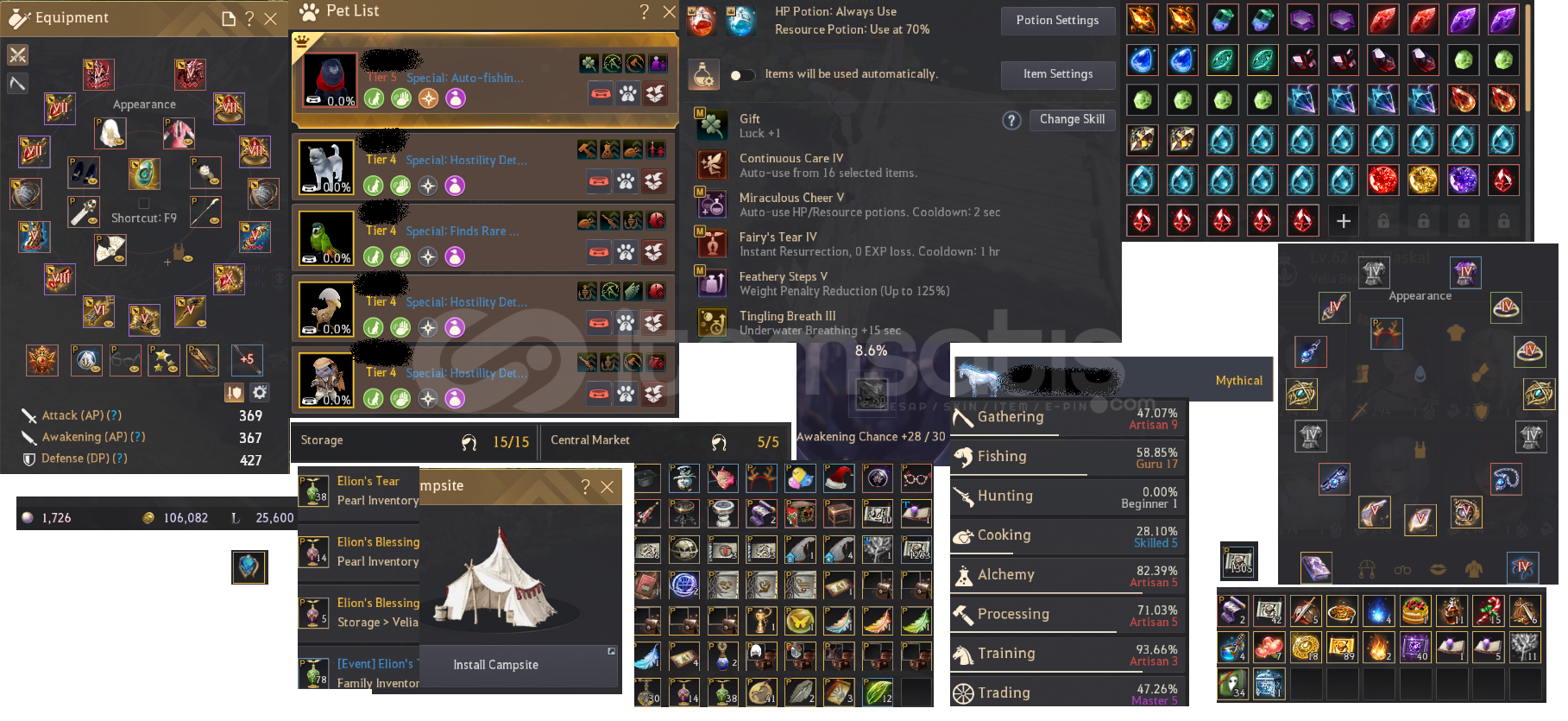Viewport: 1568px width, 721px height.
Task: Click the help icon beside Change Skill
Action: pyautogui.click(x=1011, y=120)
